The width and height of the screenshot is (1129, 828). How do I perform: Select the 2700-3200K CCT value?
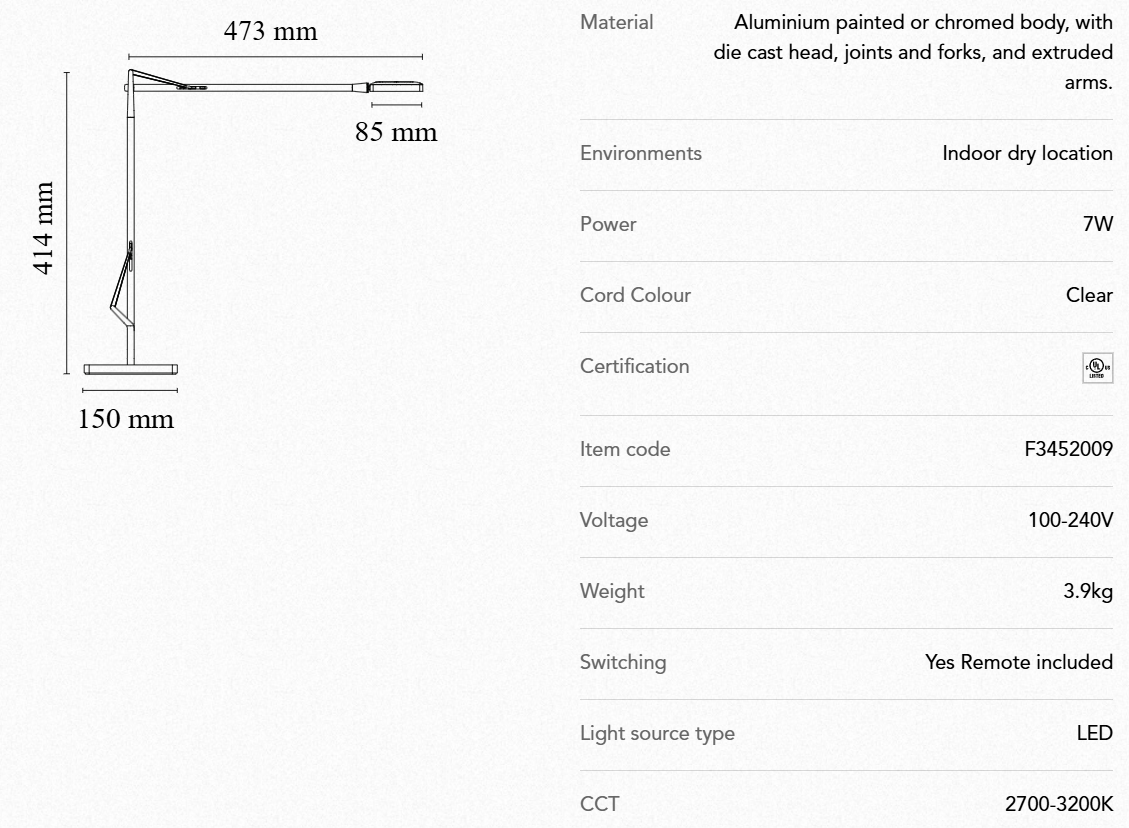pos(1058,805)
